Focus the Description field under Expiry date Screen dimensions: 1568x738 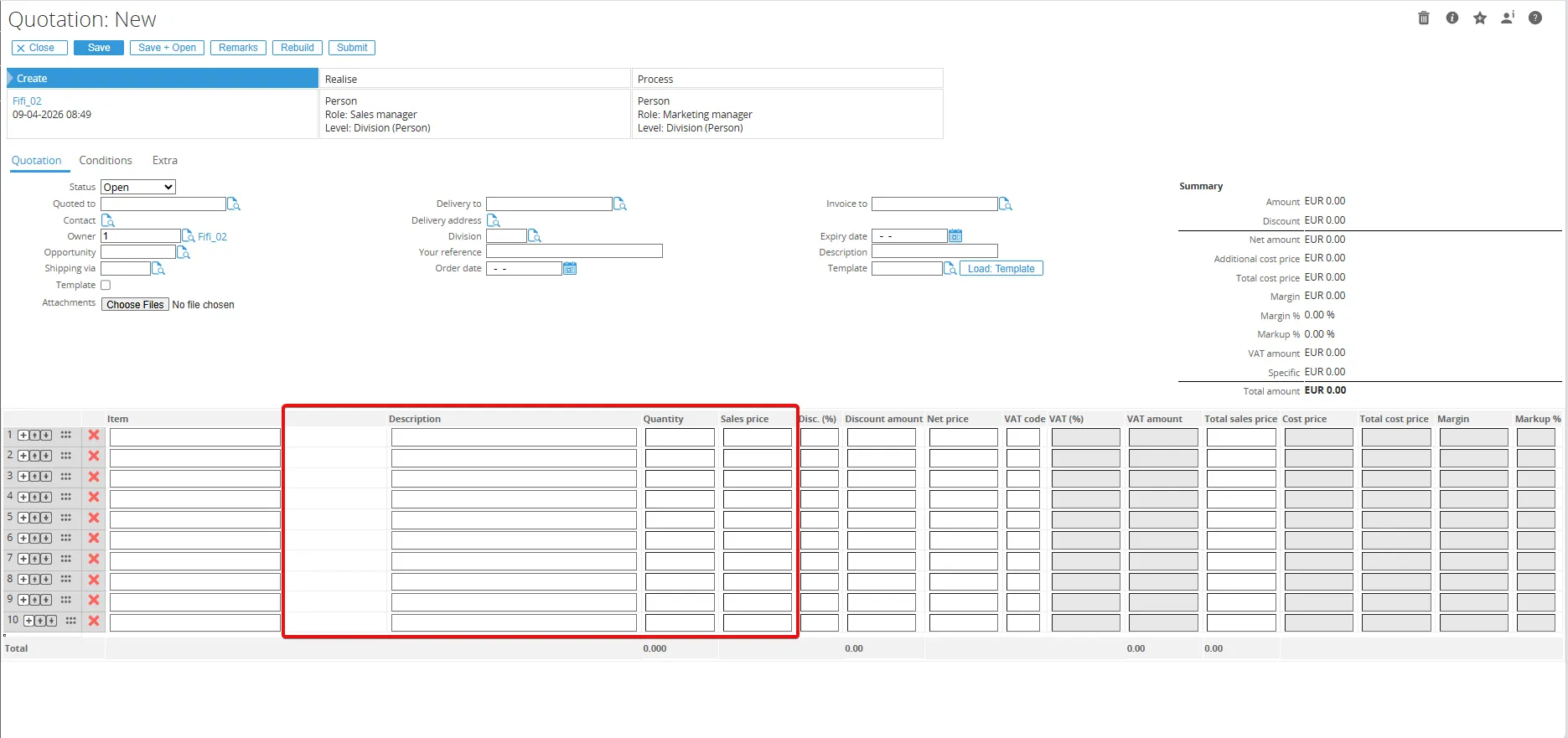[x=934, y=251]
